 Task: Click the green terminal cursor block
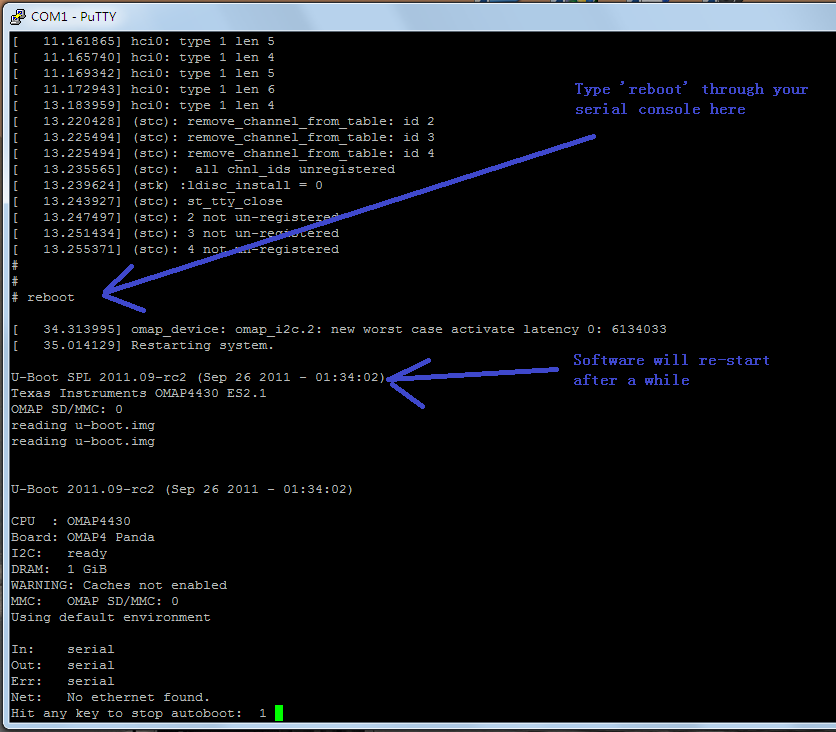click(279, 713)
